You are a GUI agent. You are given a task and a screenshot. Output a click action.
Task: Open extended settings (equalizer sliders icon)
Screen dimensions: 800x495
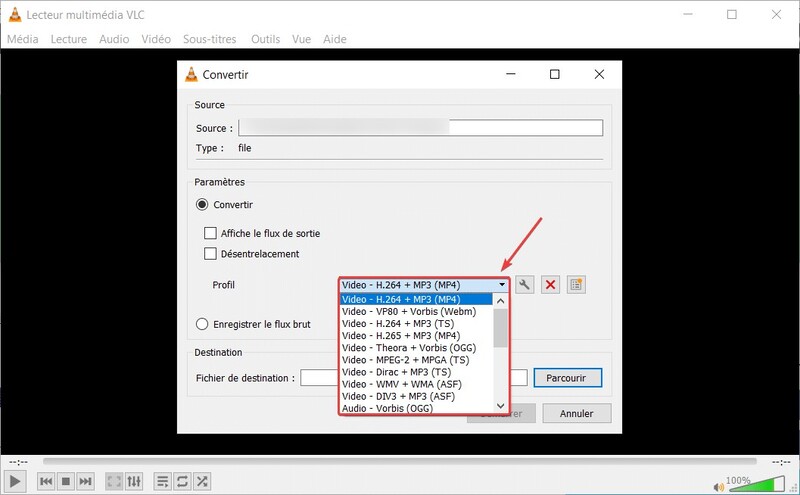point(134,481)
